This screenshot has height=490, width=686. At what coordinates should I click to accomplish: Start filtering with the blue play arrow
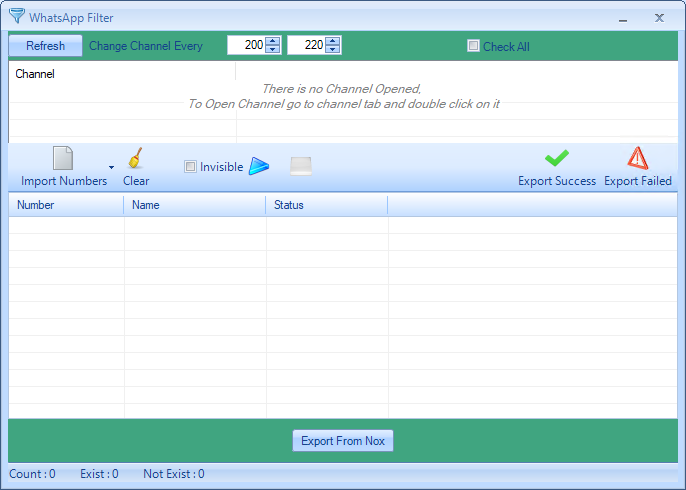coord(259,166)
